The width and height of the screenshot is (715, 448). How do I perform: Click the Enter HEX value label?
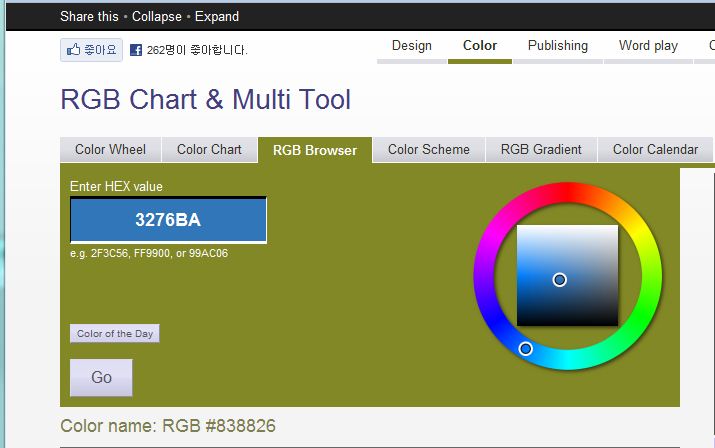pos(116,187)
